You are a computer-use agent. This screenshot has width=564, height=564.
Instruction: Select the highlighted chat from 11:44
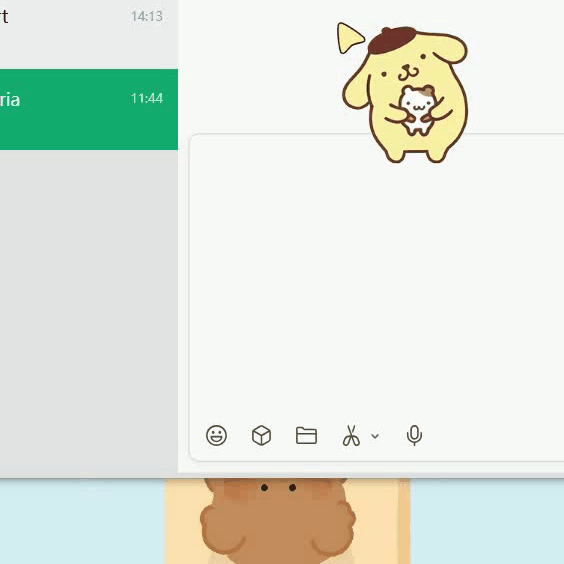click(x=89, y=109)
